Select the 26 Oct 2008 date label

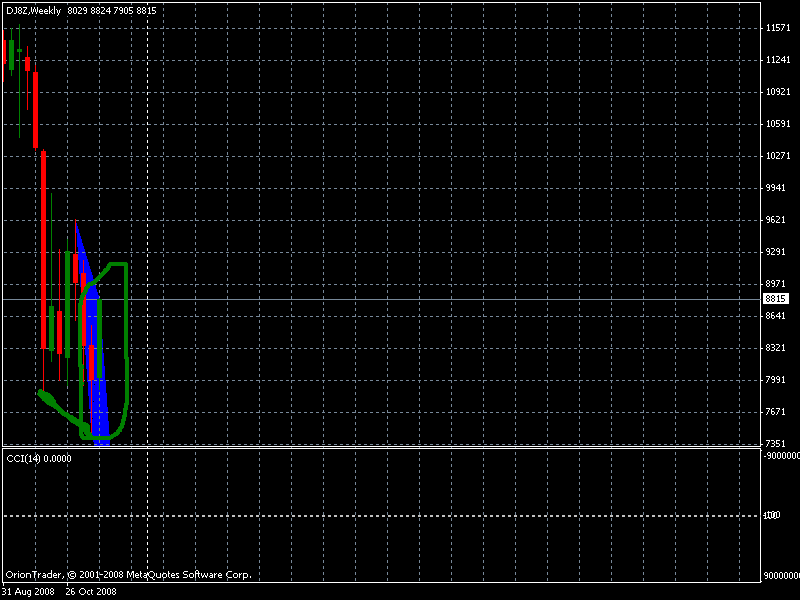(x=91, y=592)
